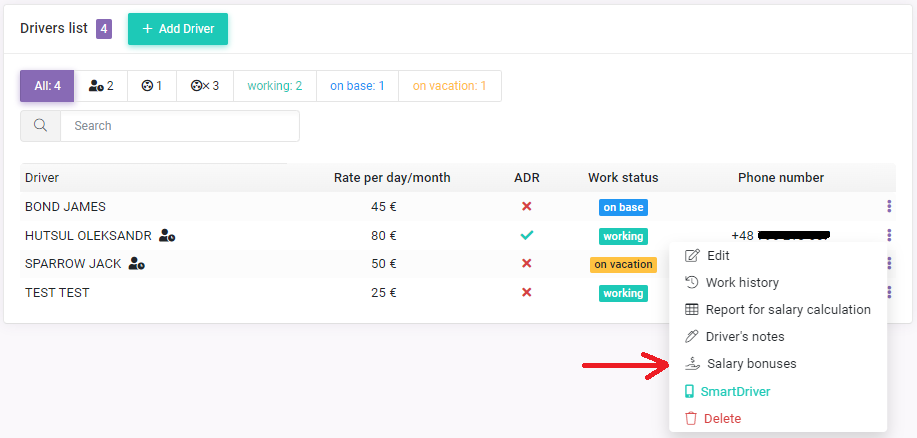Click red cross ADR for SPARROW JACK
917x438 pixels.
[526, 264]
